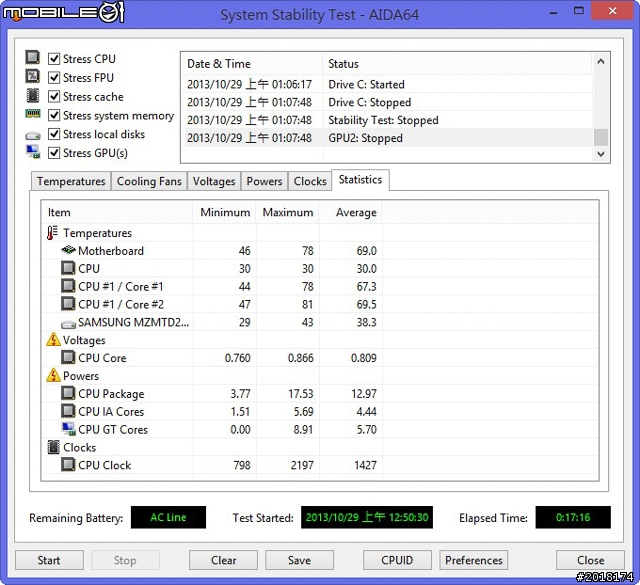Image resolution: width=640 pixels, height=585 pixels.
Task: Click the system memory RAM icon
Action: pyautogui.click(x=33, y=113)
